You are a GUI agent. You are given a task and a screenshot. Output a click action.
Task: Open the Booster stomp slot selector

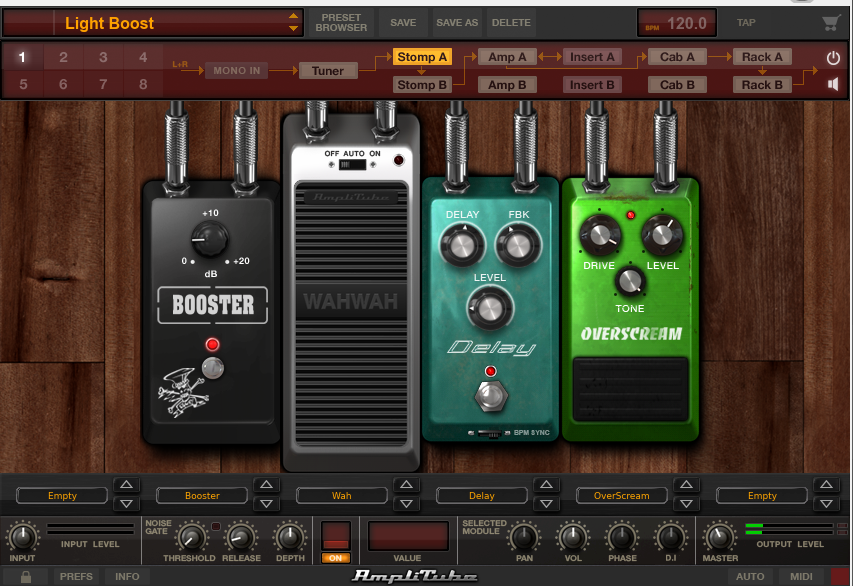pyautogui.click(x=202, y=496)
